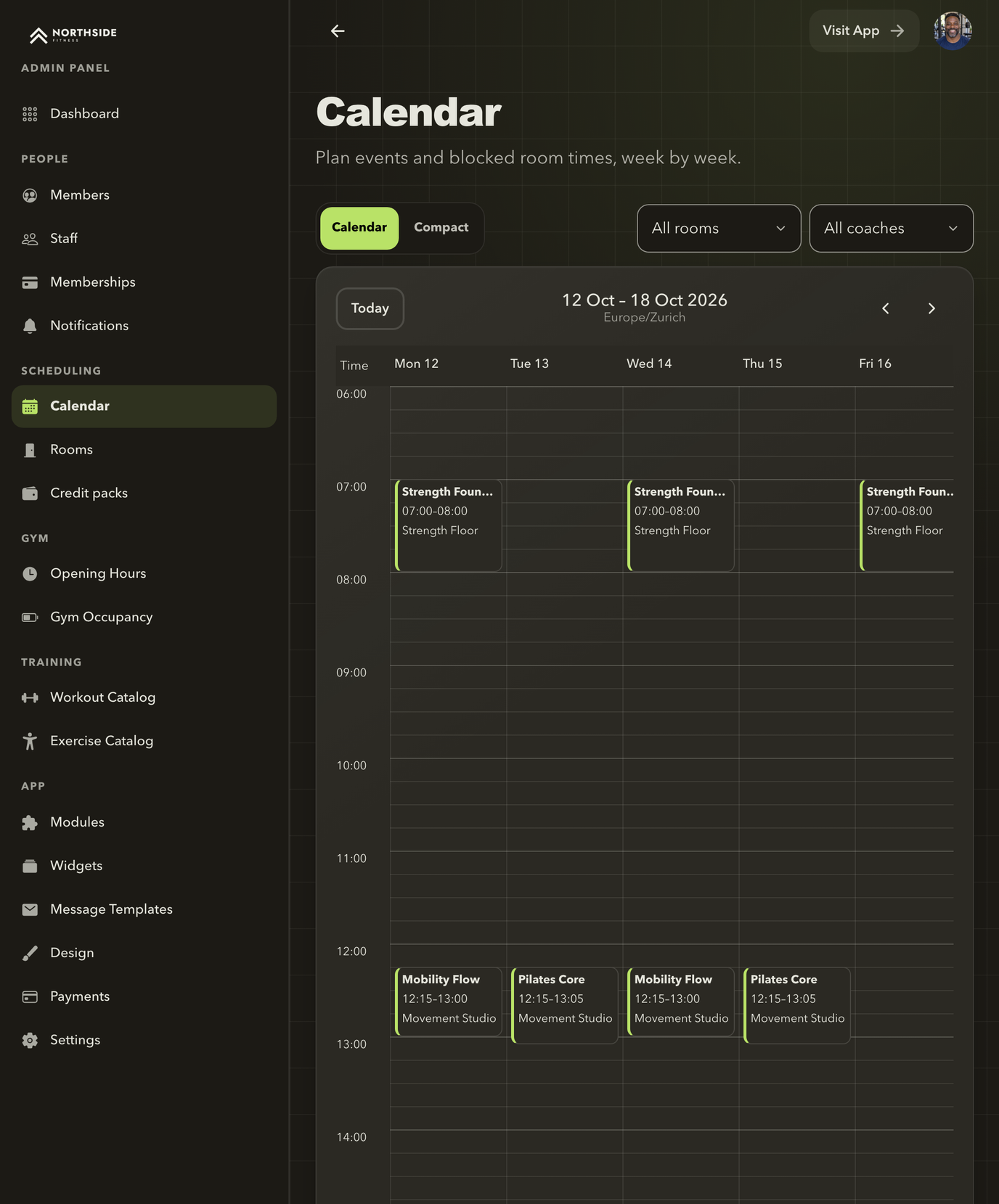
Task: Click the Design brush icon
Action: coord(30,953)
